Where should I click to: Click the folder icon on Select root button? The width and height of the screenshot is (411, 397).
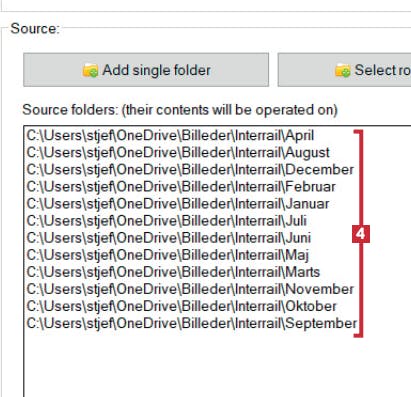coord(343,71)
